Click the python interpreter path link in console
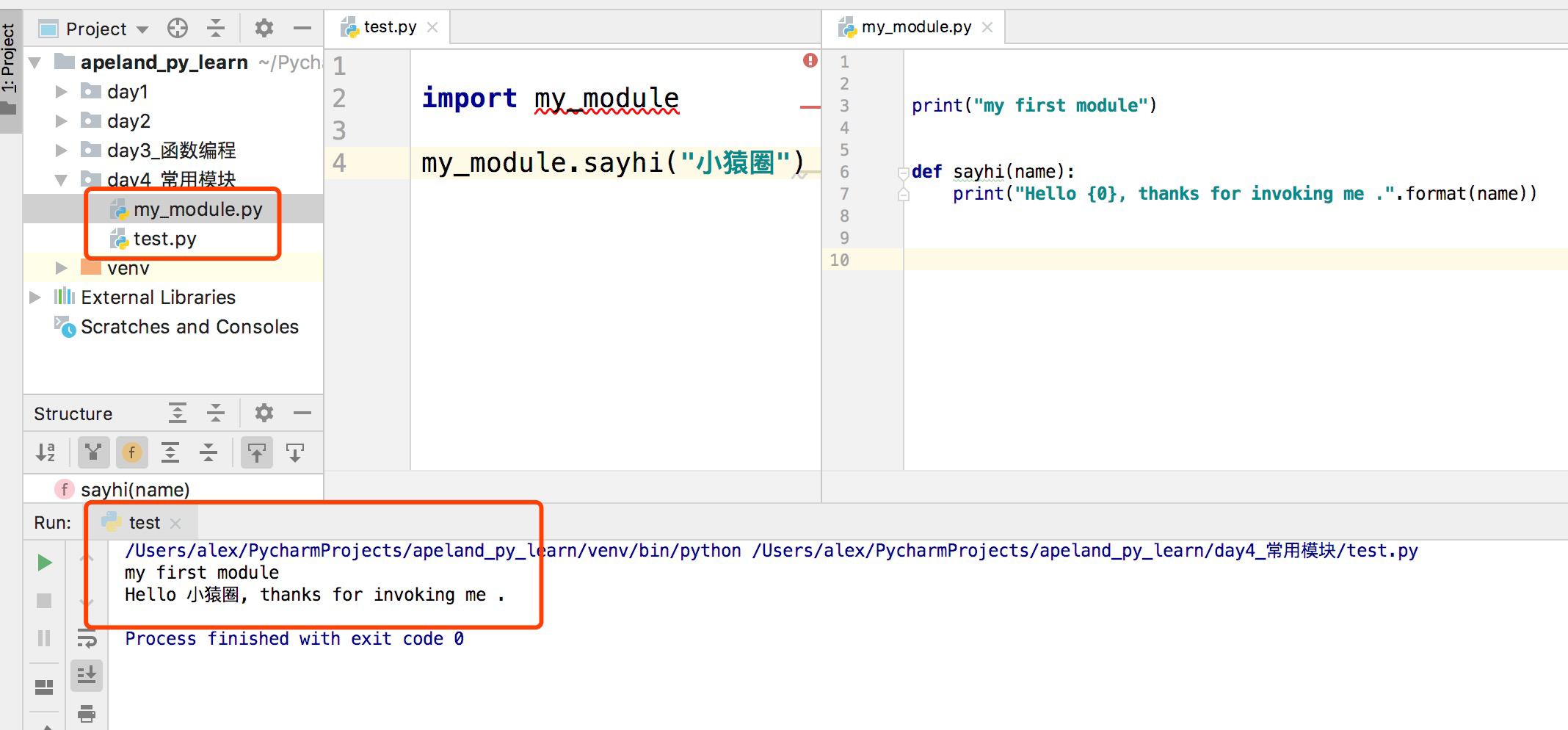Viewport: 1568px width, 730px height. point(433,551)
